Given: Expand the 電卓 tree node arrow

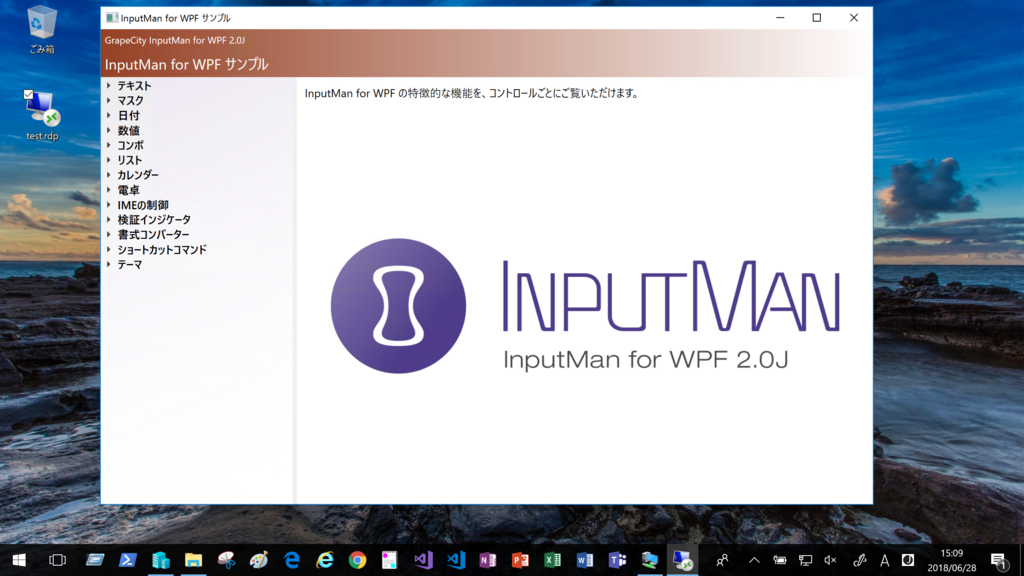Looking at the screenshot, I should click(x=109, y=190).
